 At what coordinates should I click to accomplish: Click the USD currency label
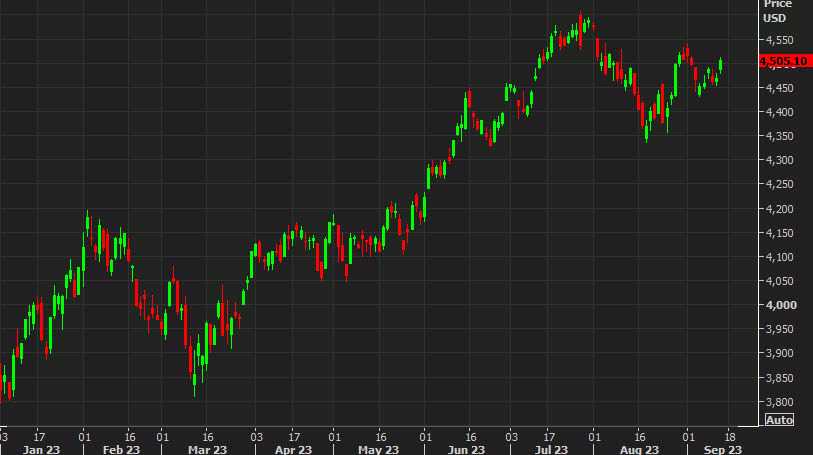click(x=775, y=18)
